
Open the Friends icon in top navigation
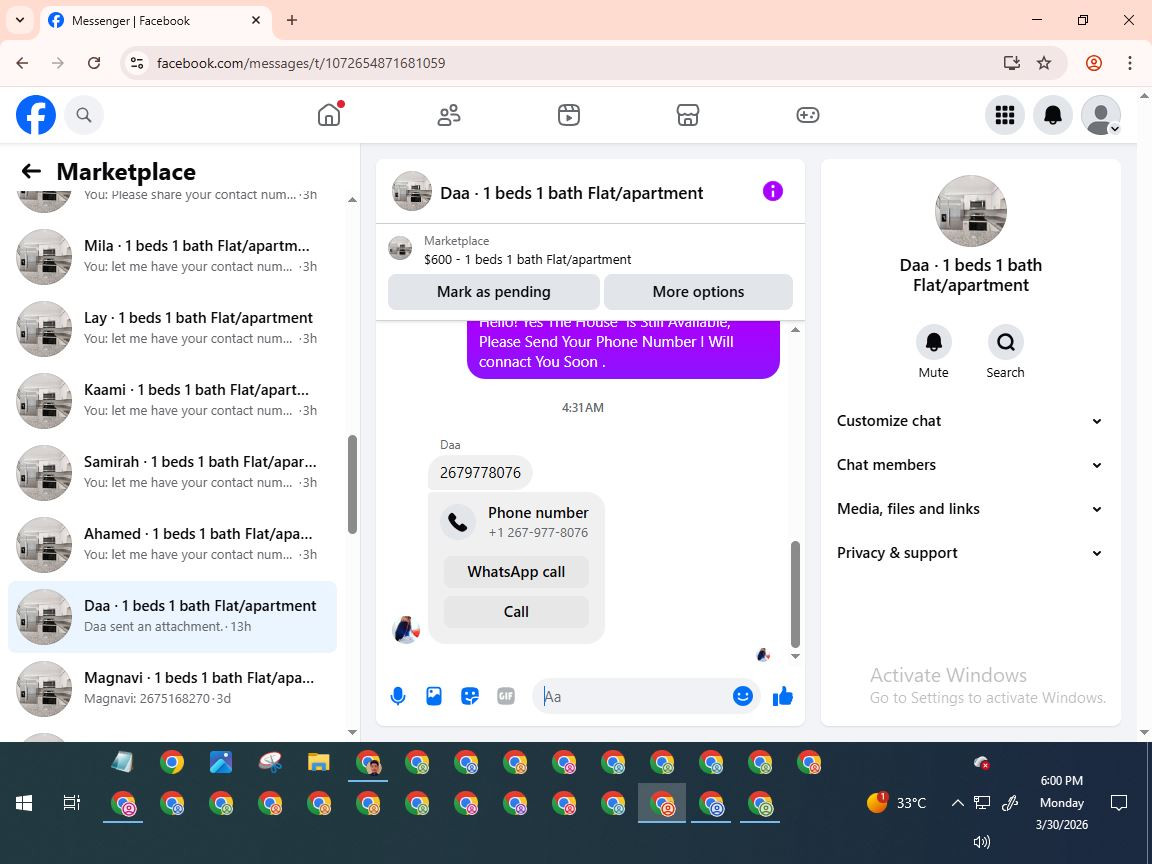pyautogui.click(x=449, y=115)
